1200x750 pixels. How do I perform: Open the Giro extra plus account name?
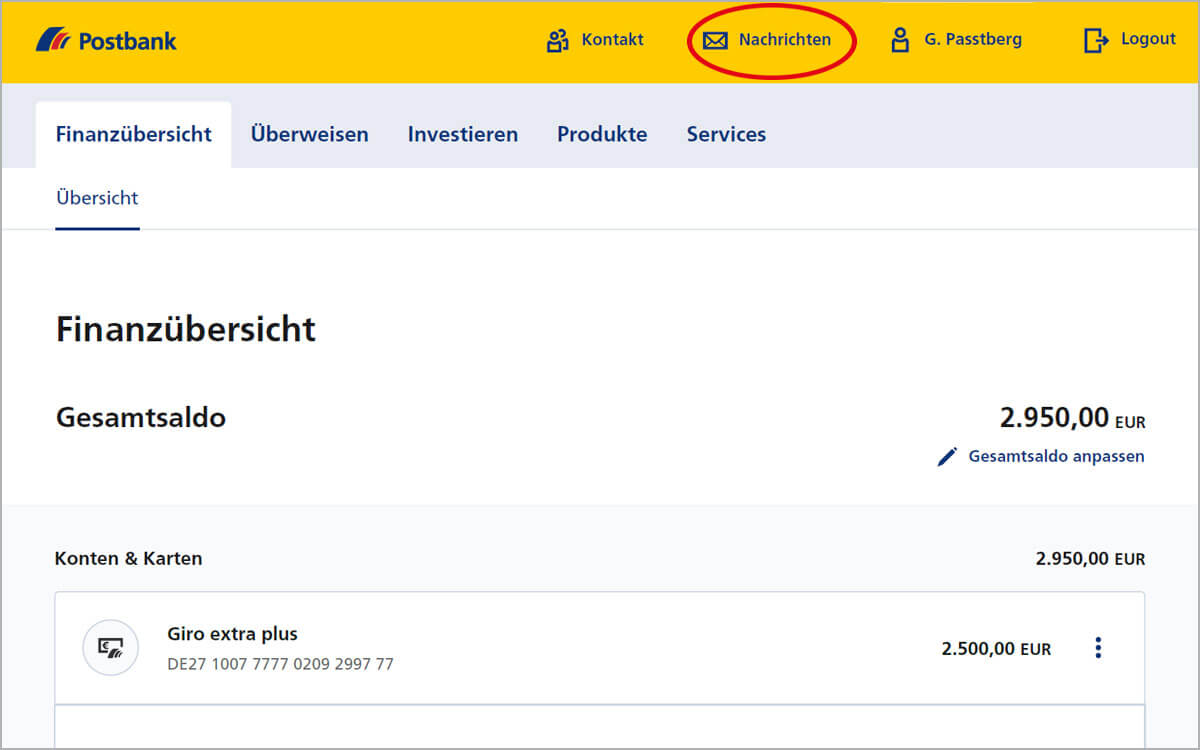point(232,633)
